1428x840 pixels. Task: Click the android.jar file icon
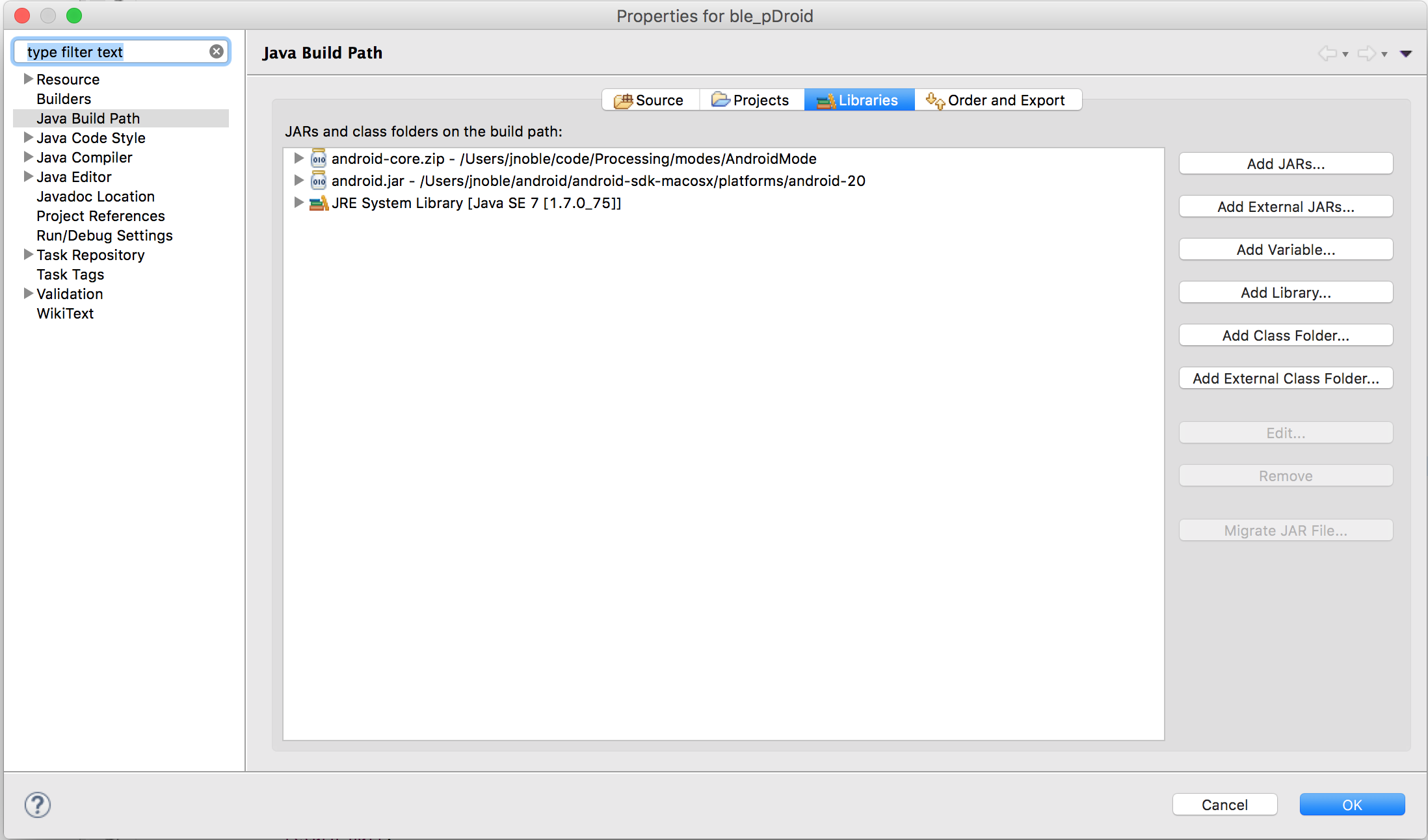[x=318, y=181]
